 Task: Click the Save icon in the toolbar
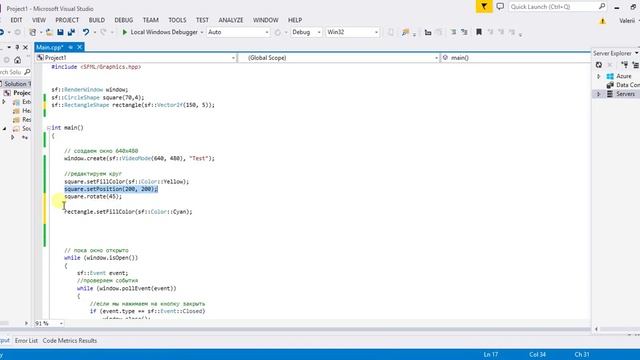point(60,32)
